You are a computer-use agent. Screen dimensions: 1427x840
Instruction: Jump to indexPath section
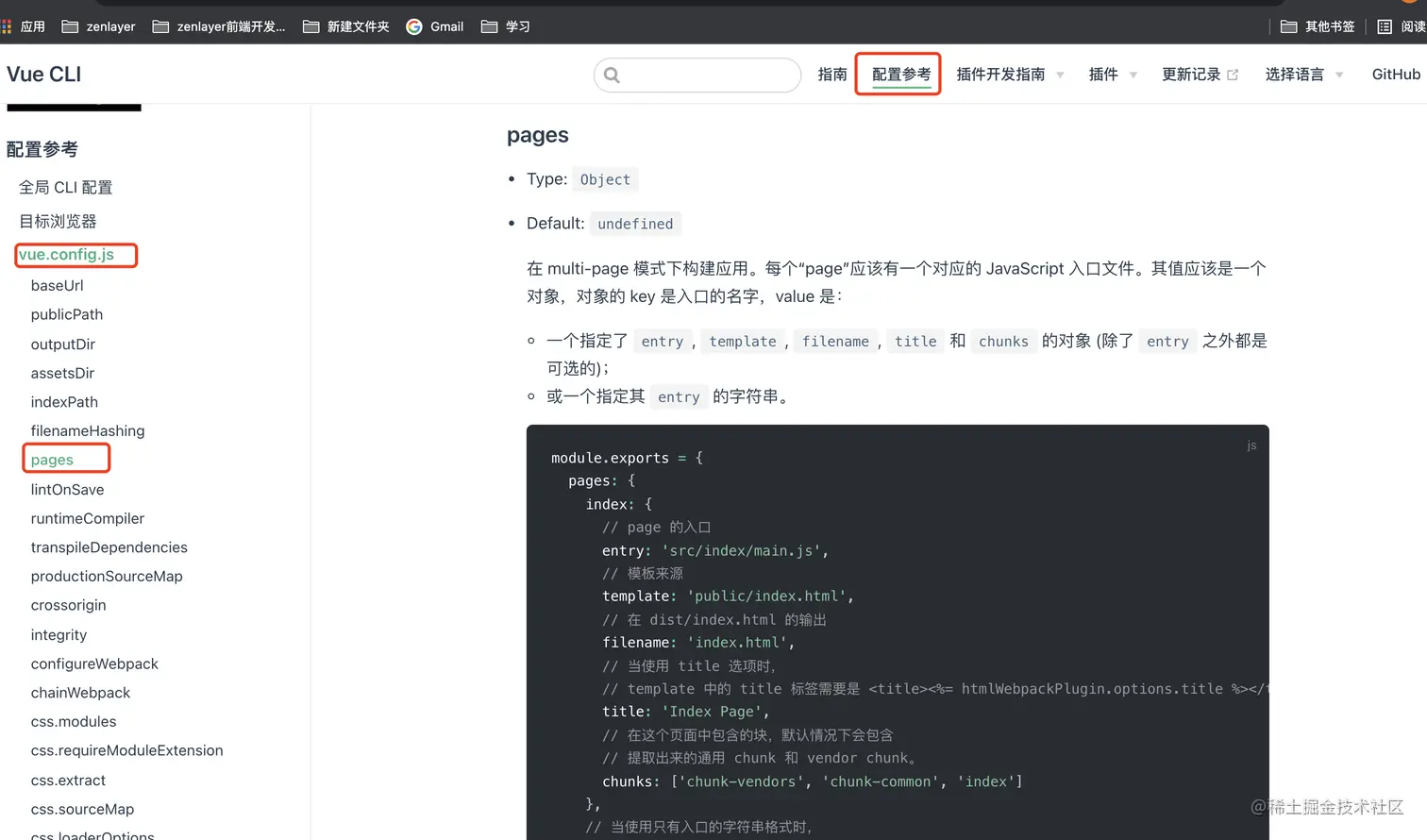pos(64,403)
